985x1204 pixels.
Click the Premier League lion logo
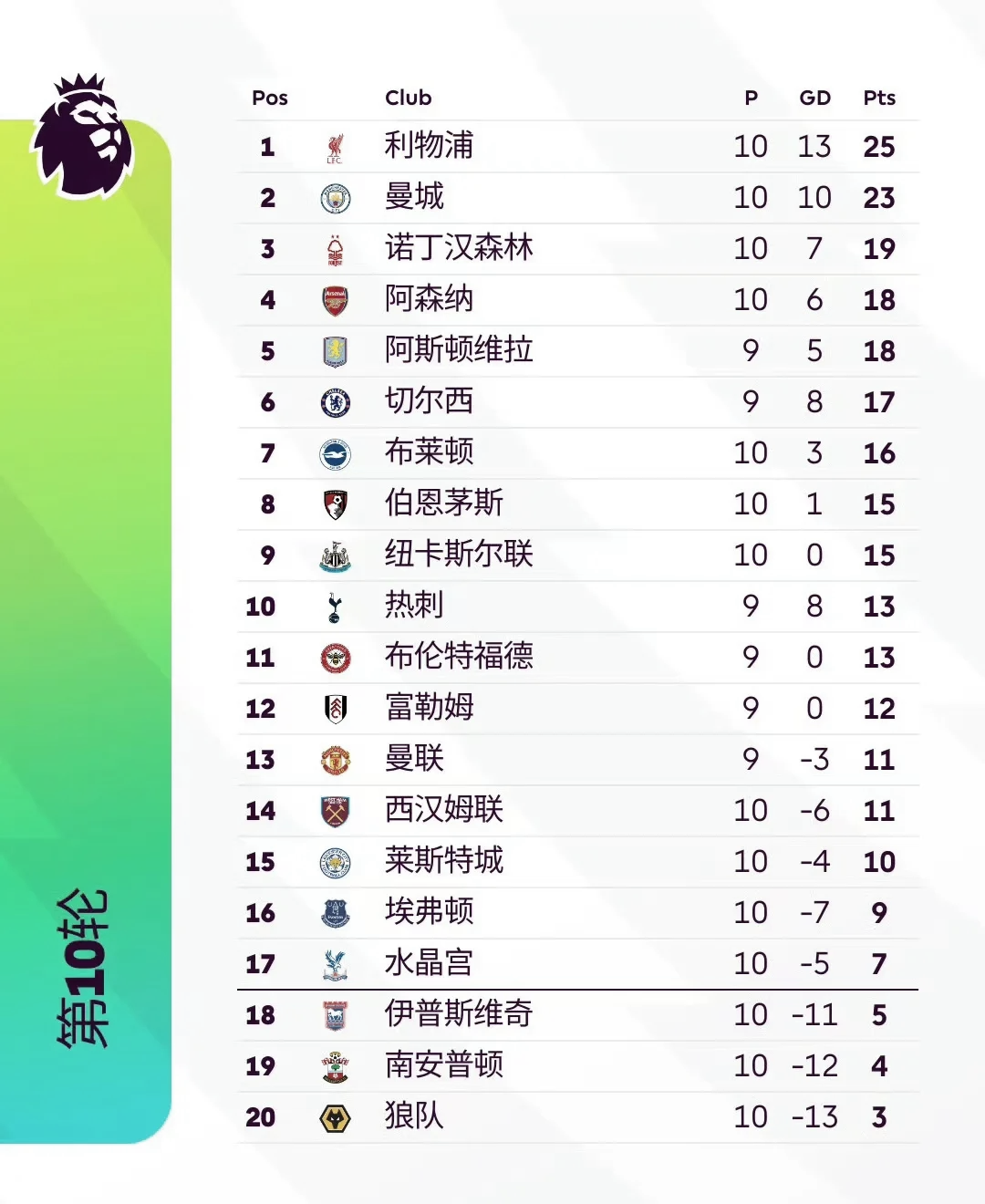[84, 137]
